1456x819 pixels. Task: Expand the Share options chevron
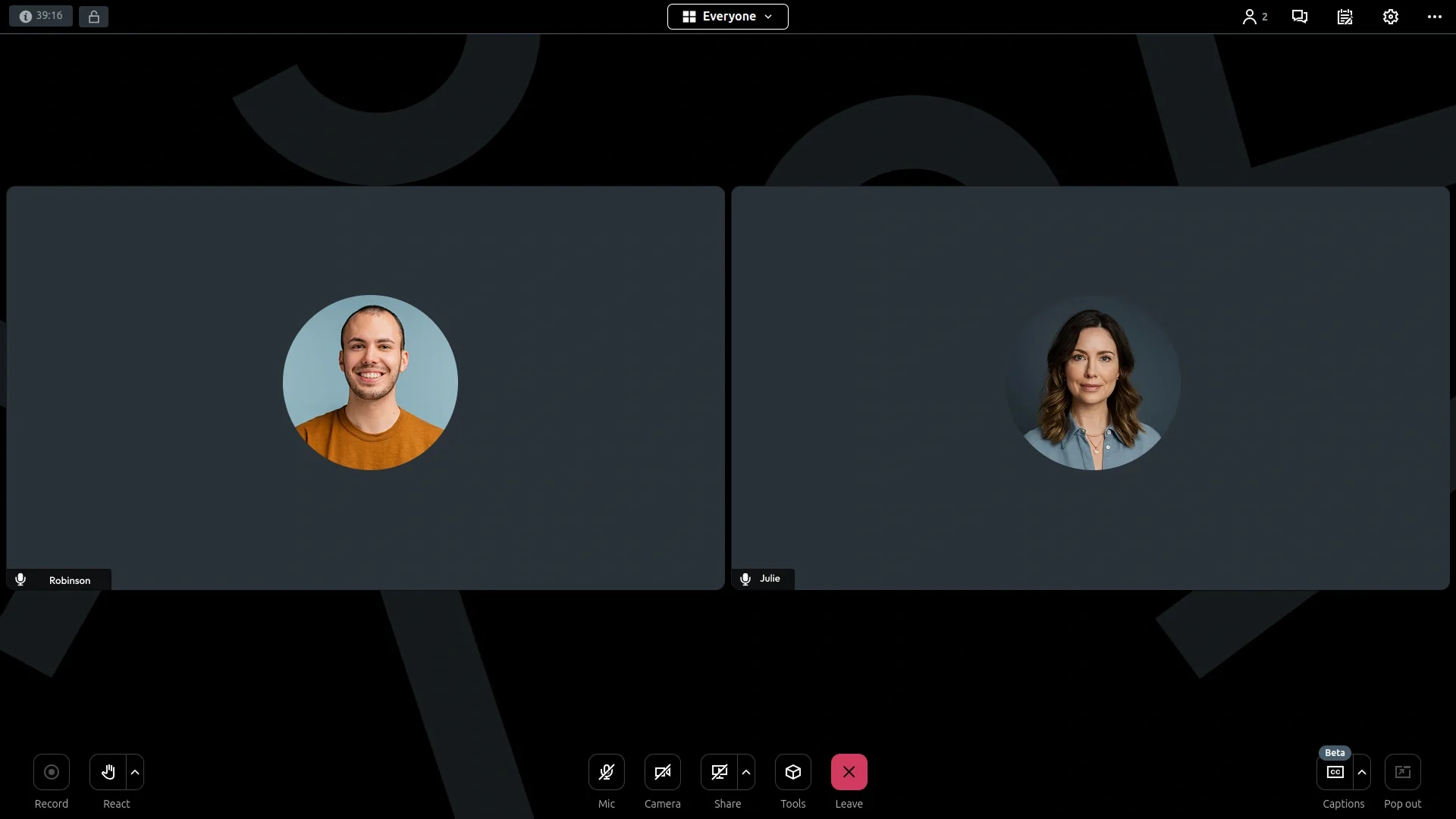(x=746, y=772)
